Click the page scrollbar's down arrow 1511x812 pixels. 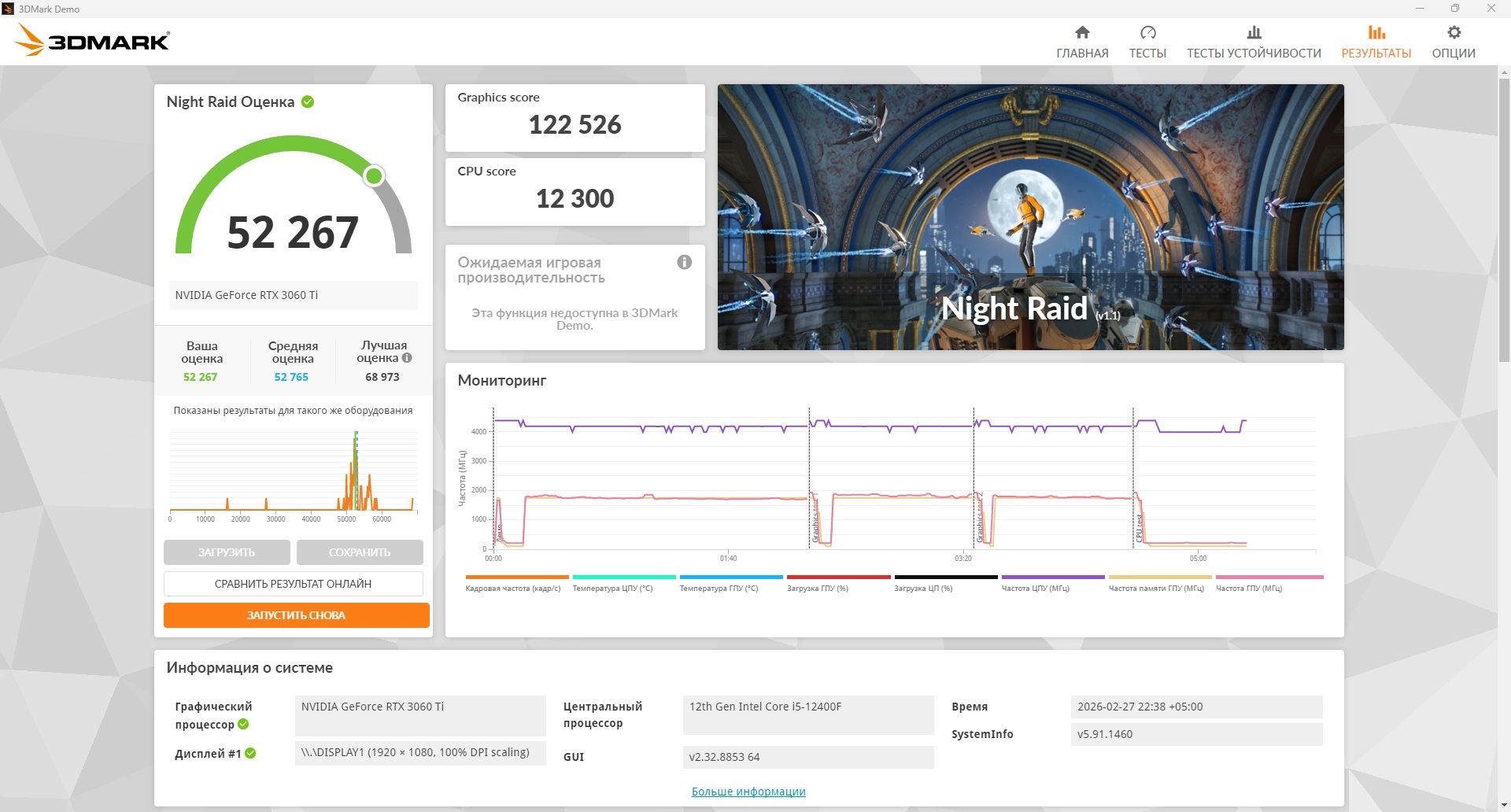(x=1504, y=805)
